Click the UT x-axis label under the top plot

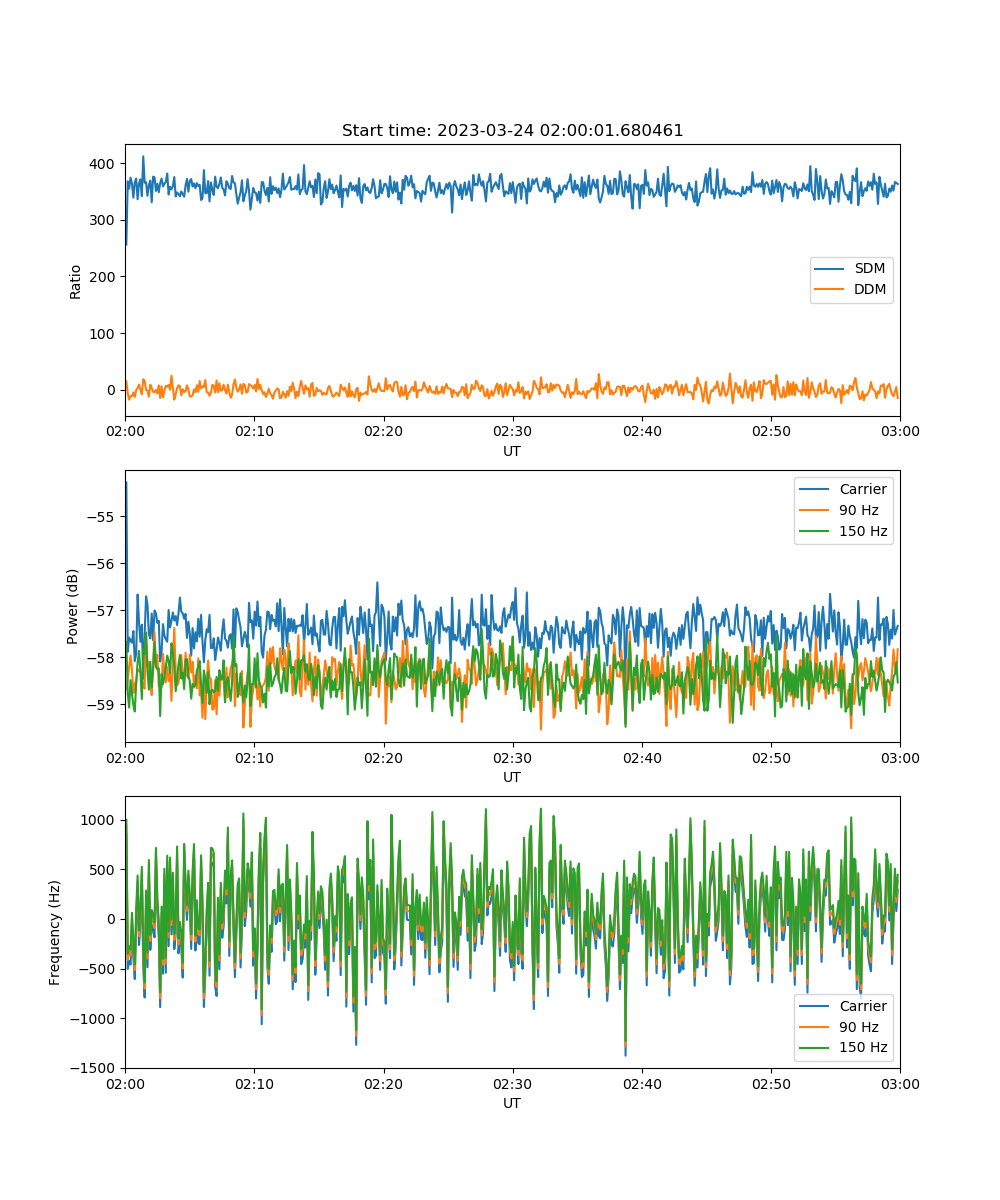[x=512, y=451]
